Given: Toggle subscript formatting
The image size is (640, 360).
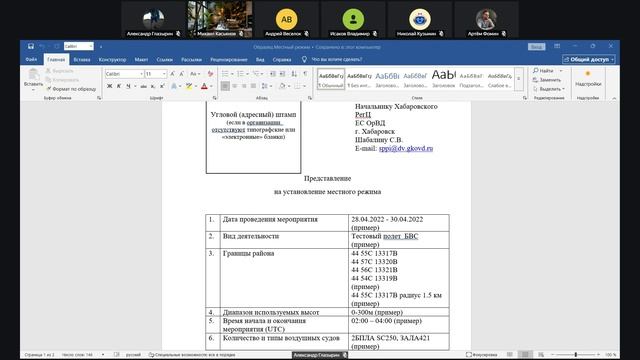Looking at the screenshot, I should pyautogui.click(x=153, y=86).
